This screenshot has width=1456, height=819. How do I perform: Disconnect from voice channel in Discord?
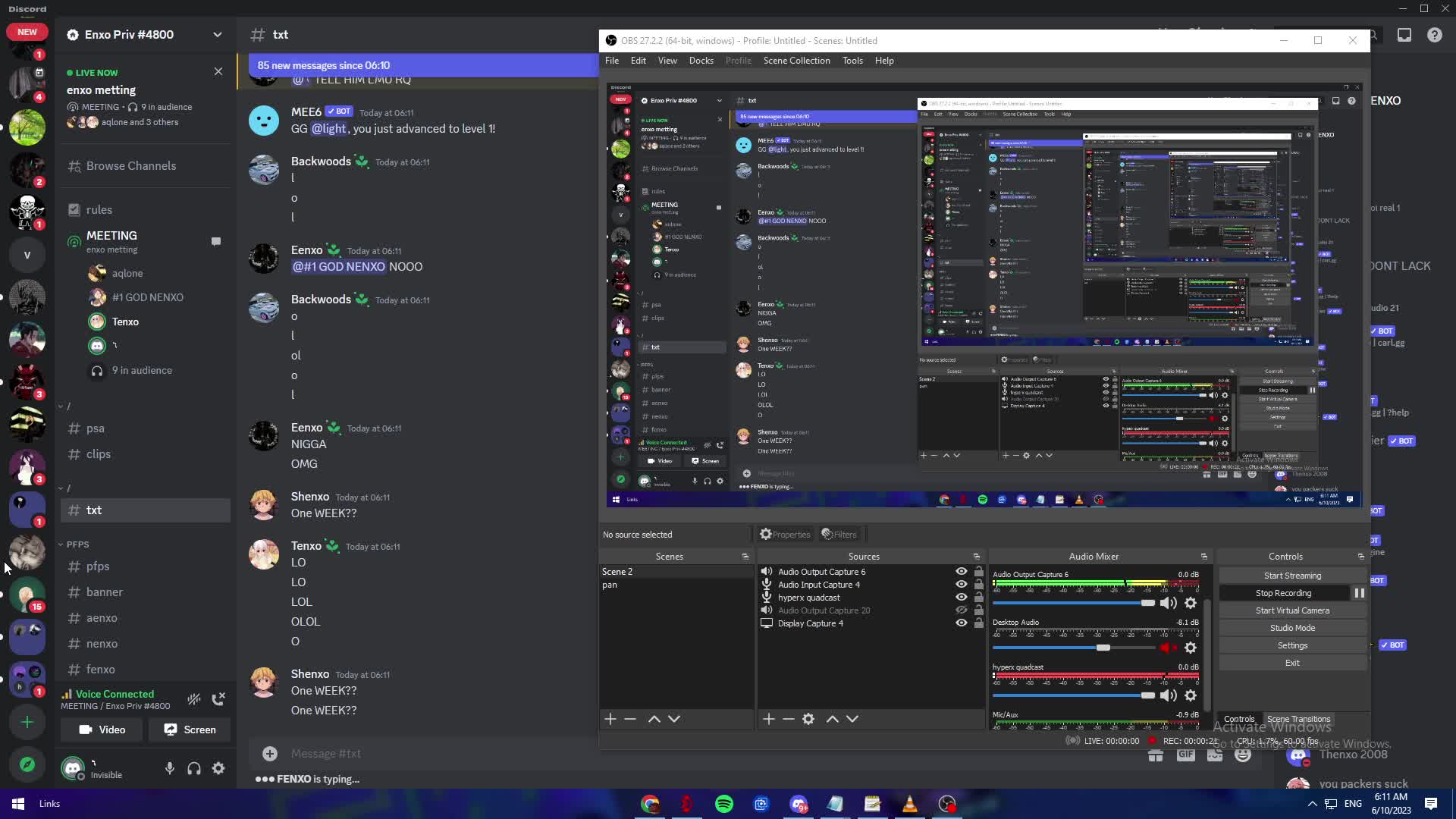tap(218, 699)
